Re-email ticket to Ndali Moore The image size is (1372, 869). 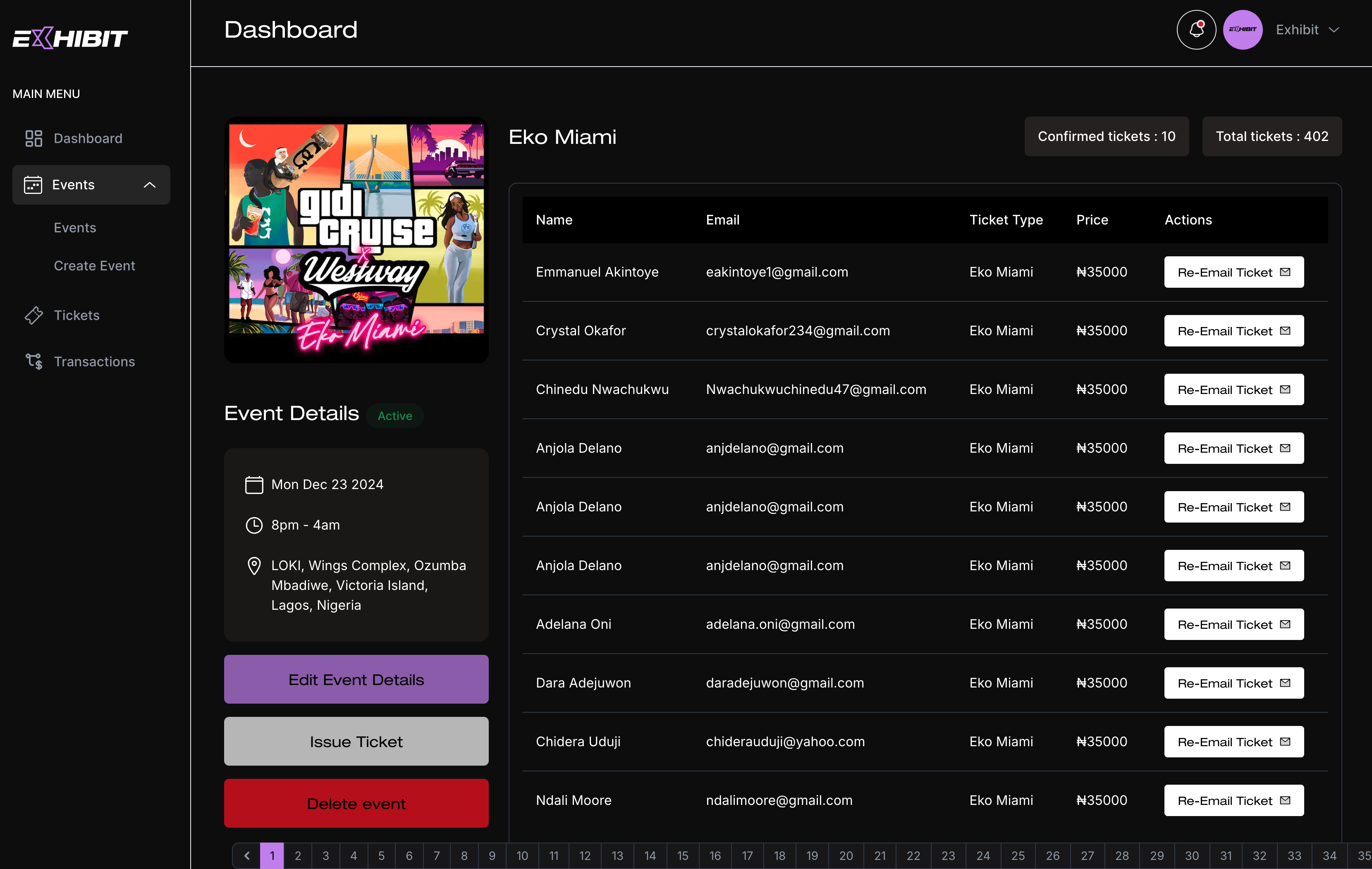[1233, 800]
